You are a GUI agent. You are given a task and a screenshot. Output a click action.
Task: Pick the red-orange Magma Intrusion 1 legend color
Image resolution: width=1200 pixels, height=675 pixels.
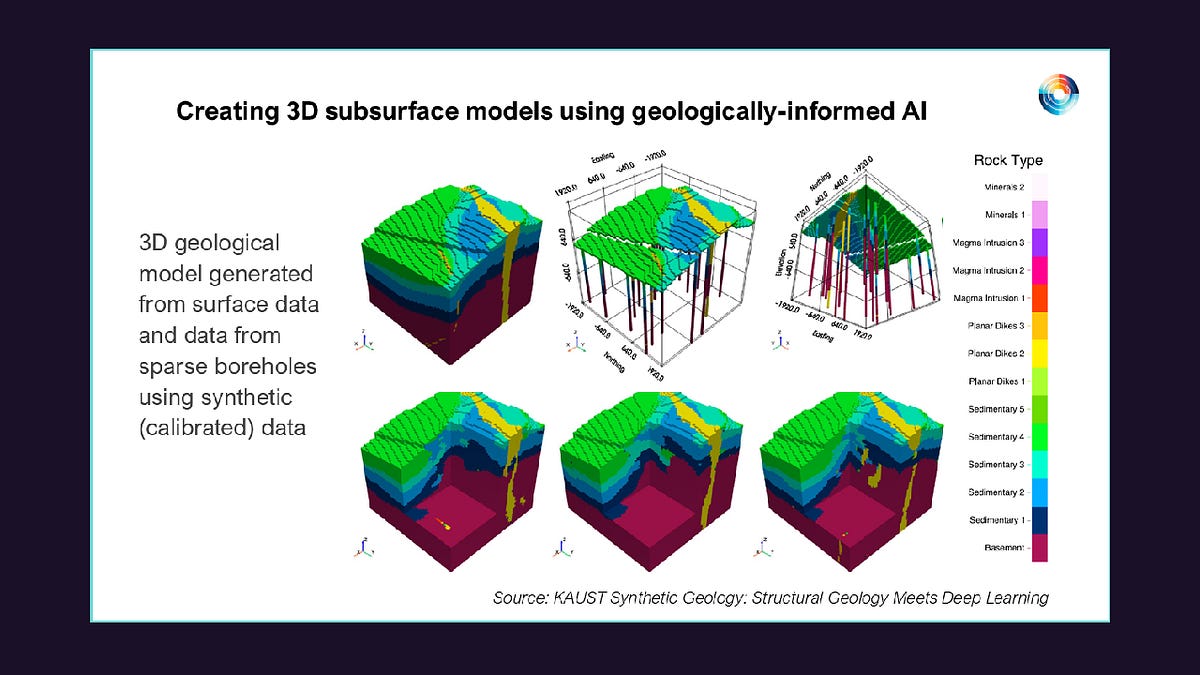pyautogui.click(x=1040, y=298)
